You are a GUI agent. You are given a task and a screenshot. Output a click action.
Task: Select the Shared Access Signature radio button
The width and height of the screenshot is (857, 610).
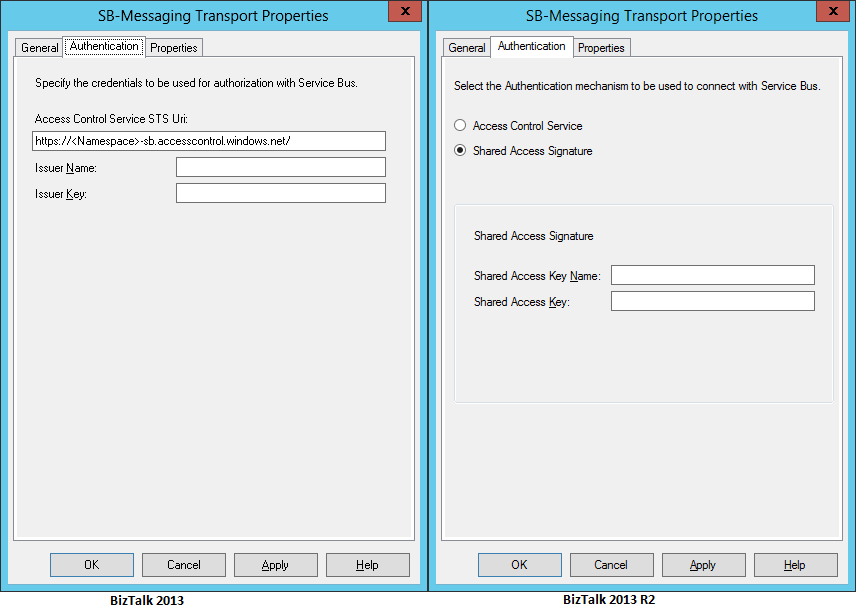click(460, 150)
